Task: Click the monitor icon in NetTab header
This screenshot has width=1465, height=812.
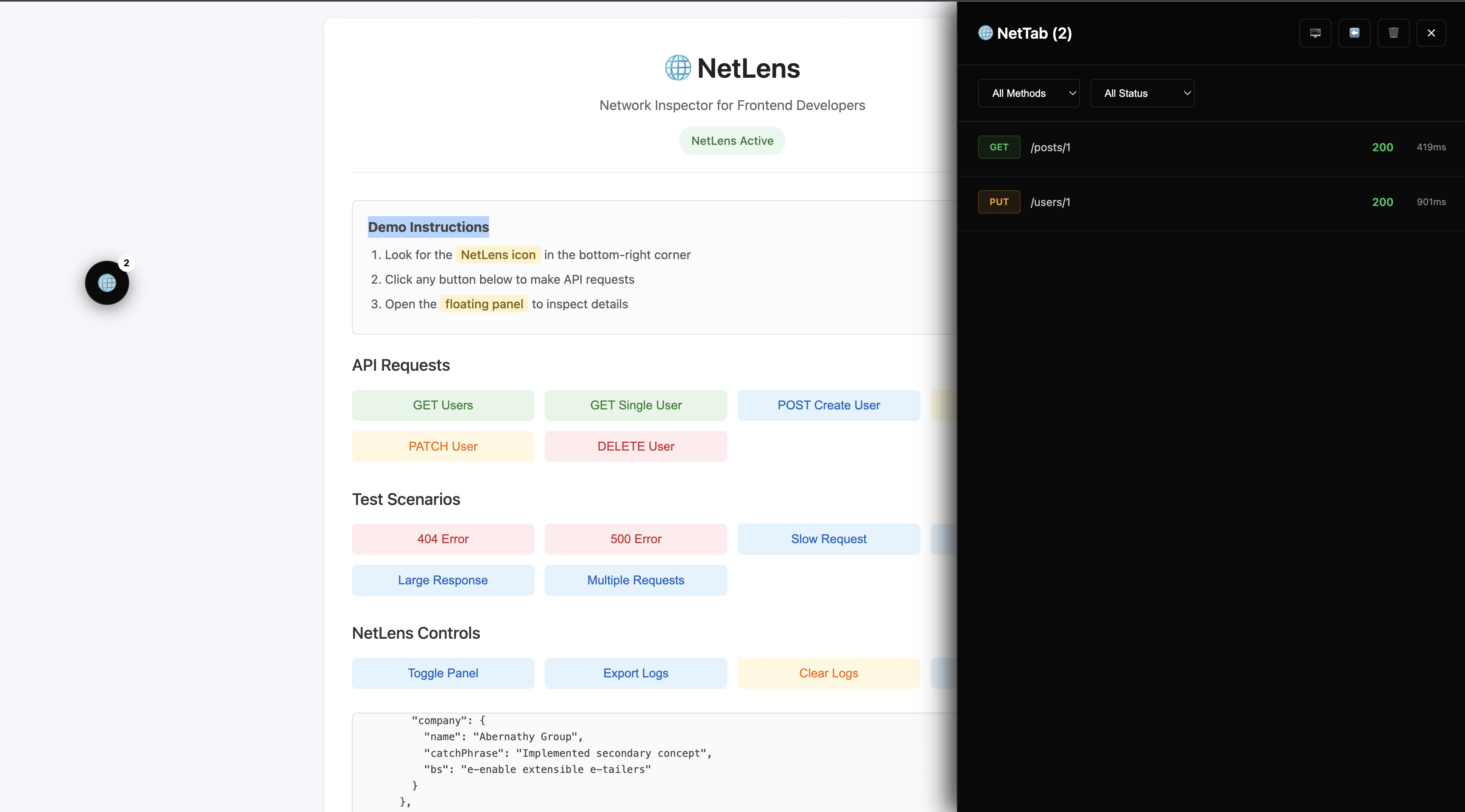Action: pyautogui.click(x=1315, y=33)
